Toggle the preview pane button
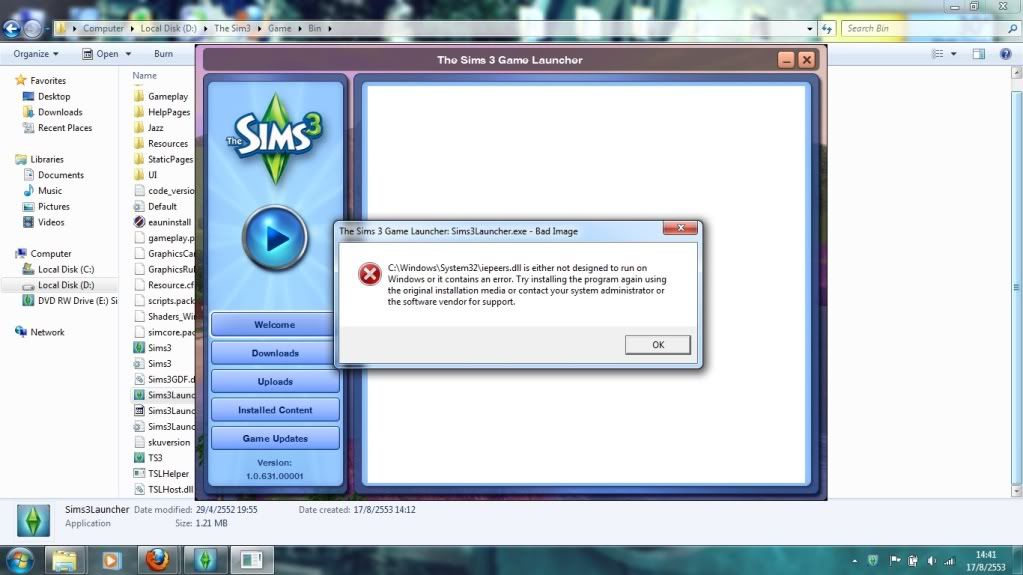1023x575 pixels. point(978,54)
